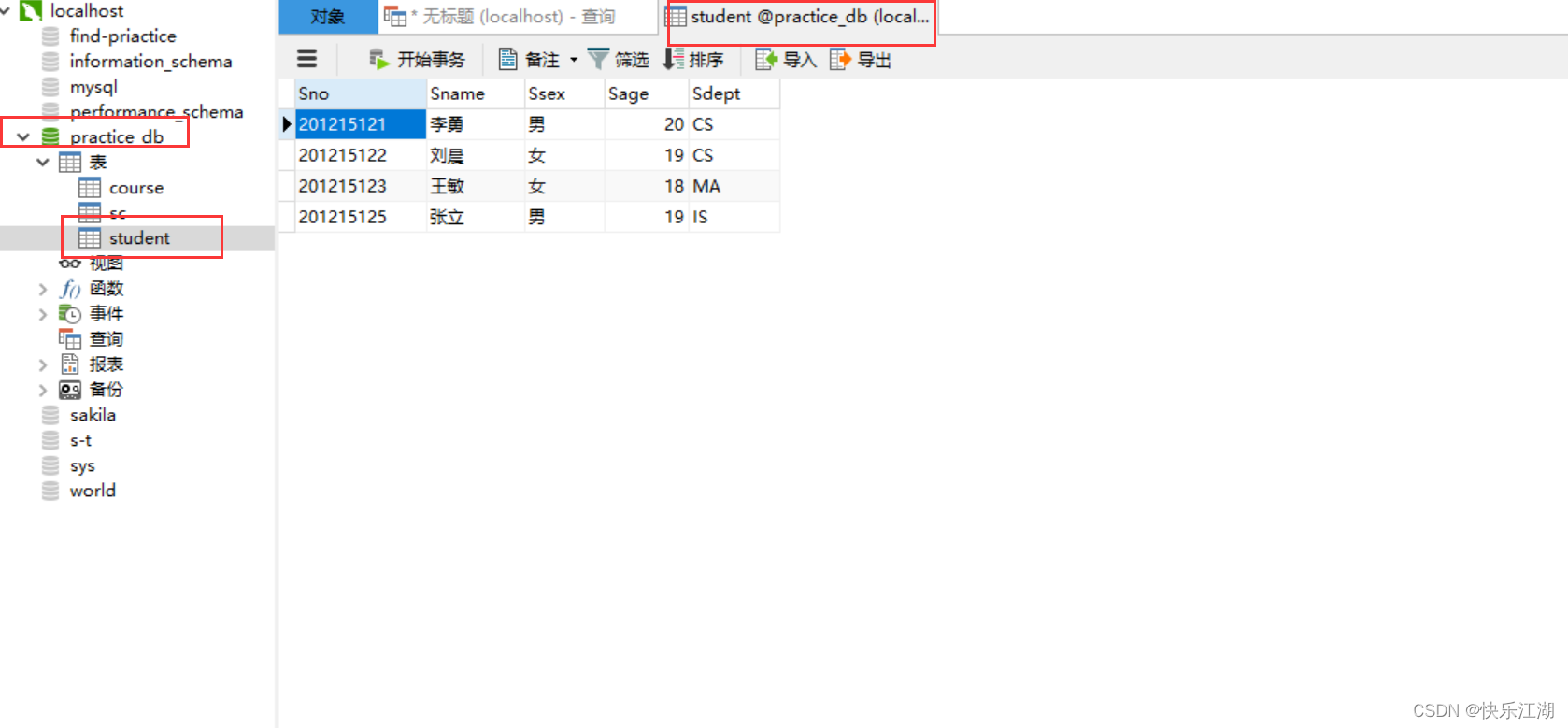1568x728 pixels.
Task: Switch to the Objects (对象) tab
Action: click(328, 17)
